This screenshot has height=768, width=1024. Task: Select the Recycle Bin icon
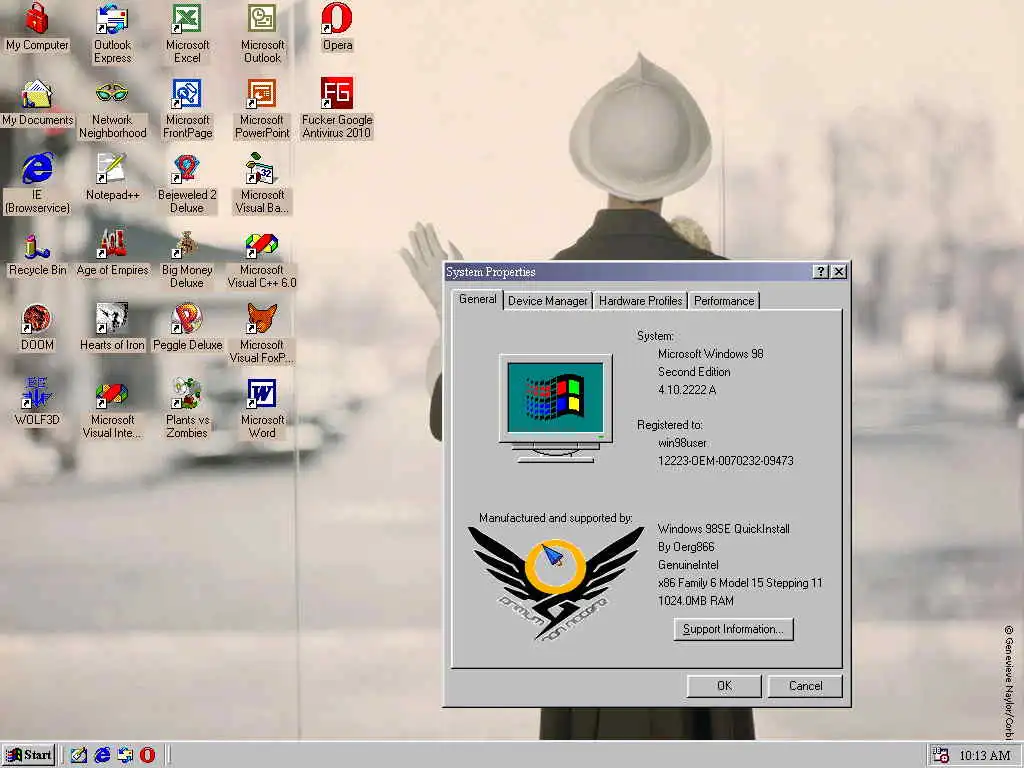(x=37, y=253)
